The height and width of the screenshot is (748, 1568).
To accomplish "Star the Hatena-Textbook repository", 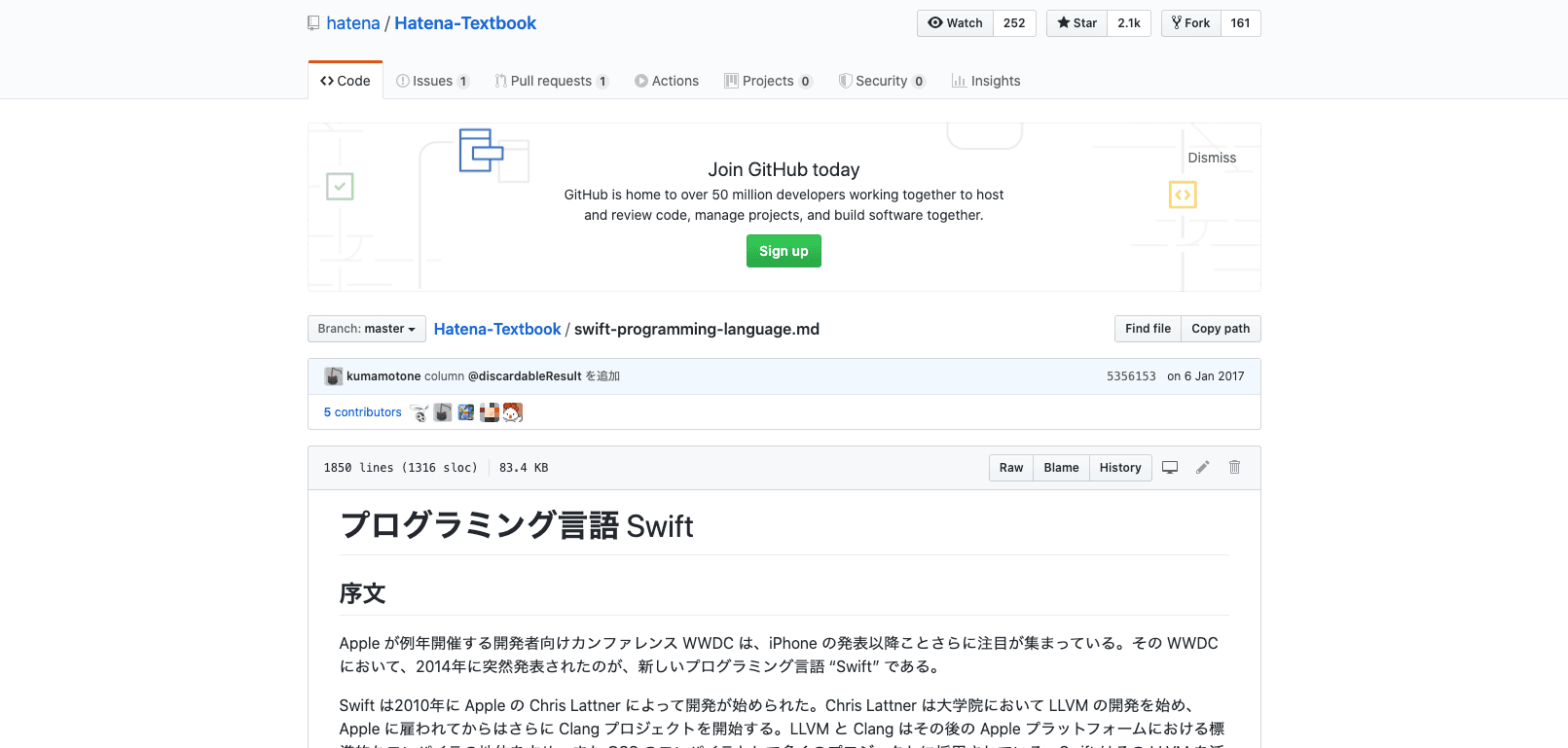I will pos(1076,23).
